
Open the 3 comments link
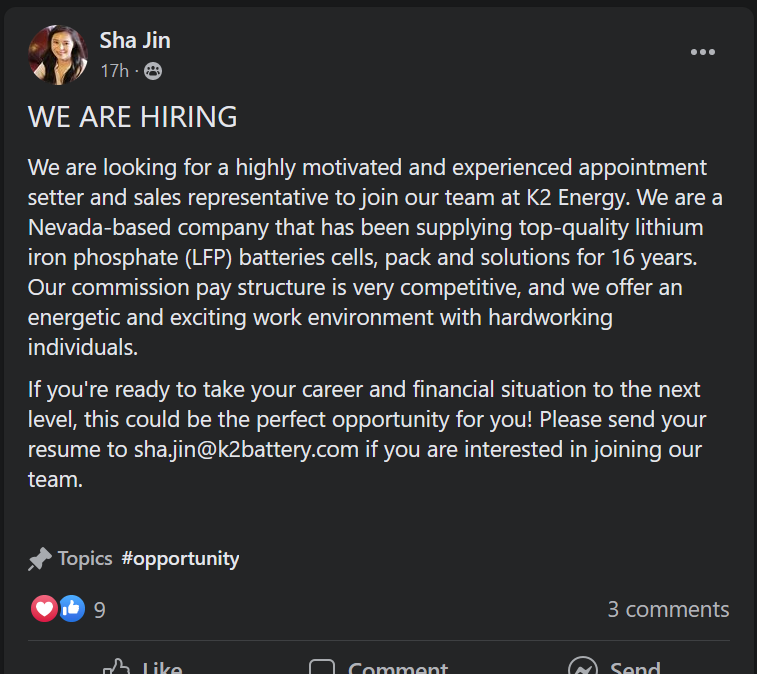[x=668, y=609]
